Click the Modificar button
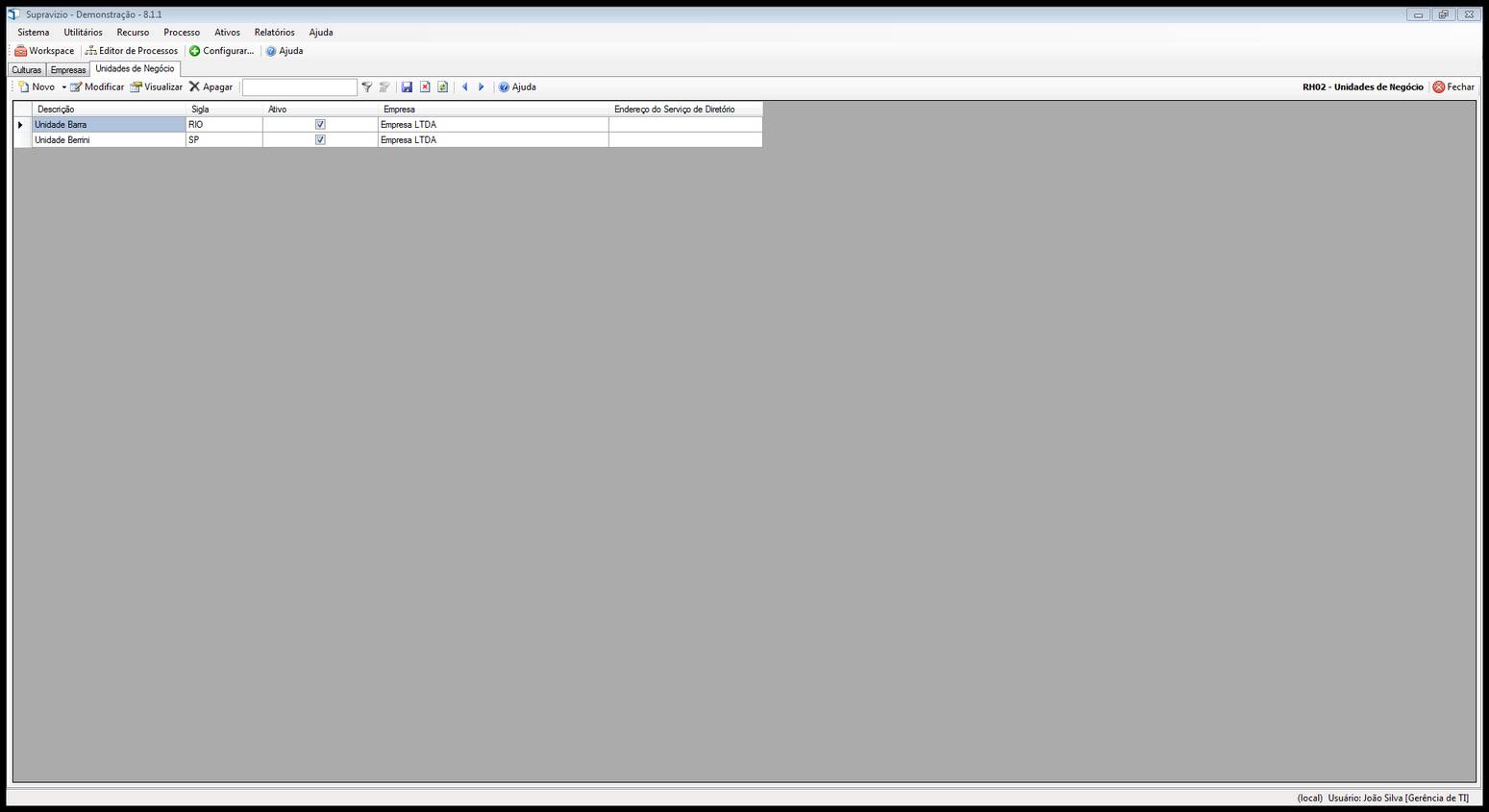 97,86
